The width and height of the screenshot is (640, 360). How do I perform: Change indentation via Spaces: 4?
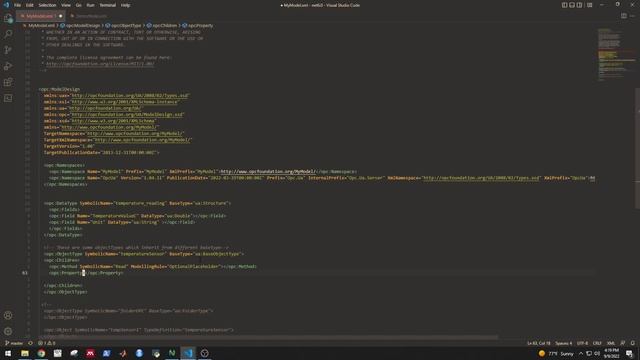point(564,343)
